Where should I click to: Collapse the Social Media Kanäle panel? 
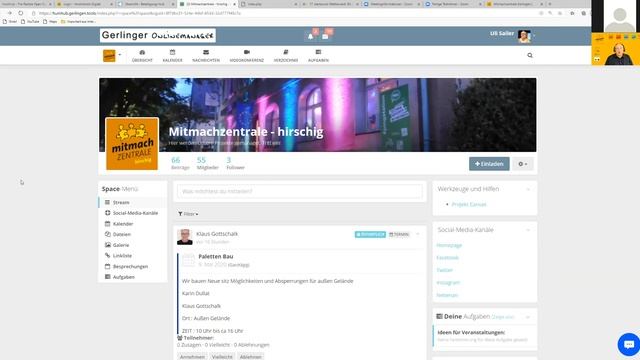pyautogui.click(x=528, y=230)
